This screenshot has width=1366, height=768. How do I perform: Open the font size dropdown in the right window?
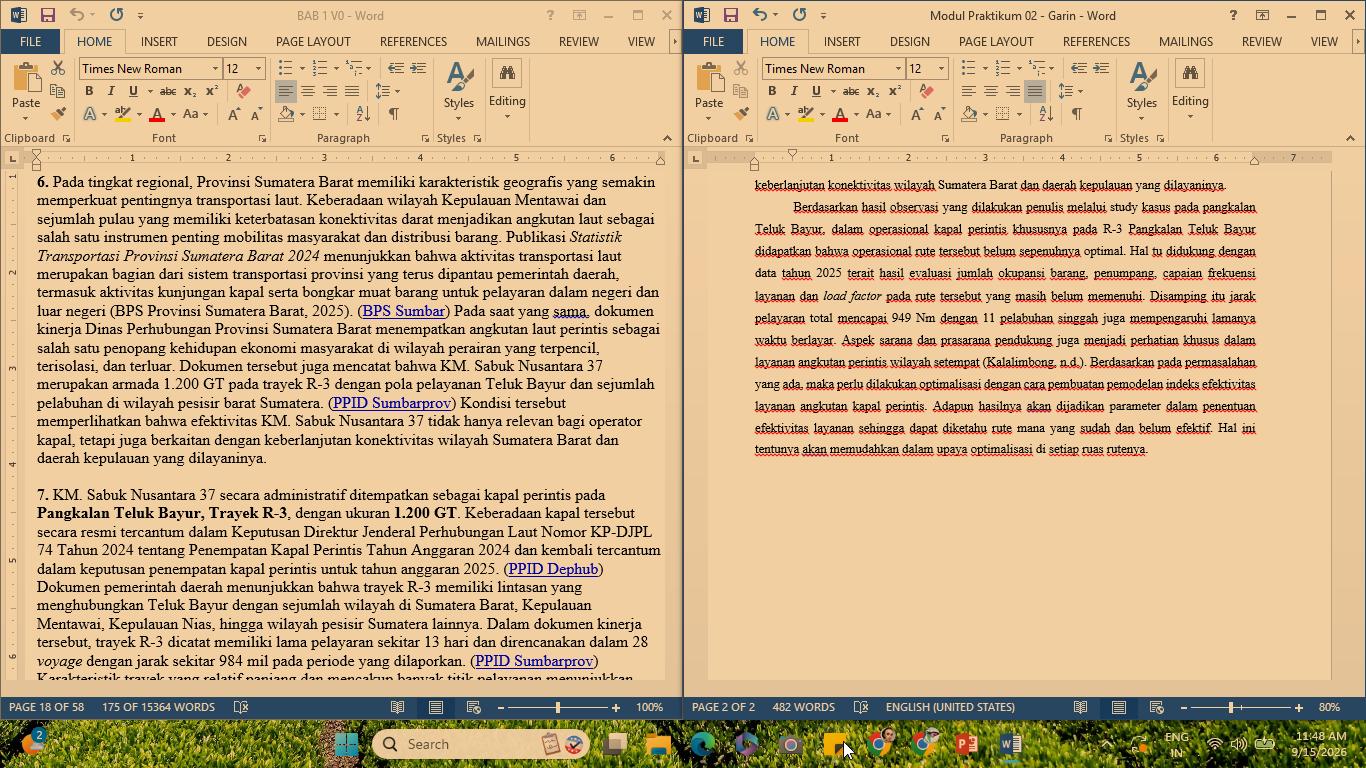[x=941, y=68]
